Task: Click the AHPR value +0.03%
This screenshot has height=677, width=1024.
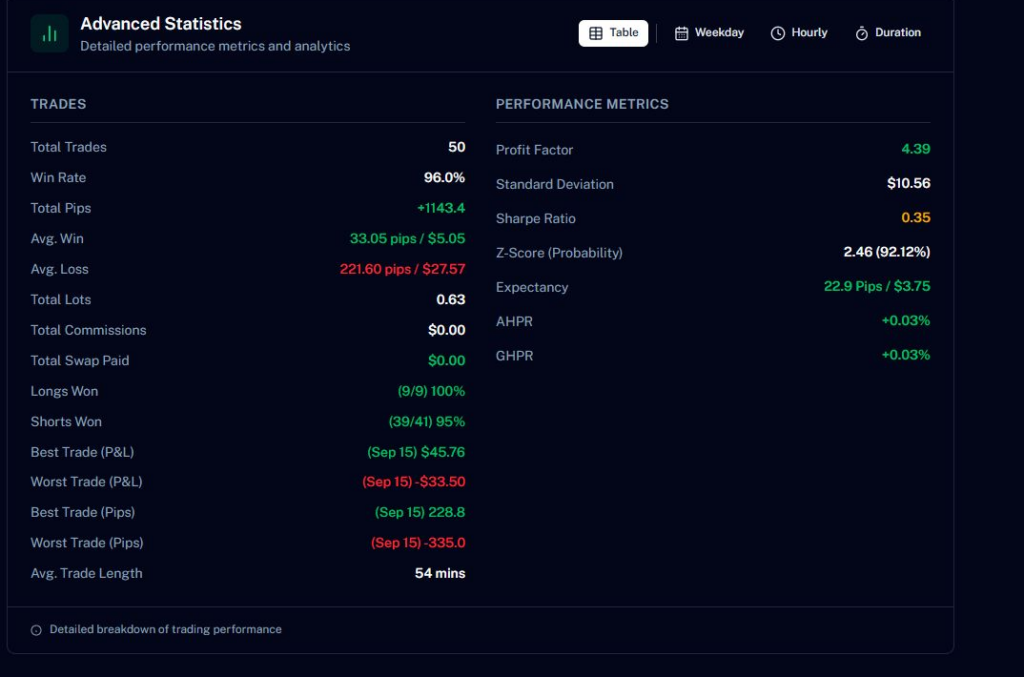Action: 906,321
